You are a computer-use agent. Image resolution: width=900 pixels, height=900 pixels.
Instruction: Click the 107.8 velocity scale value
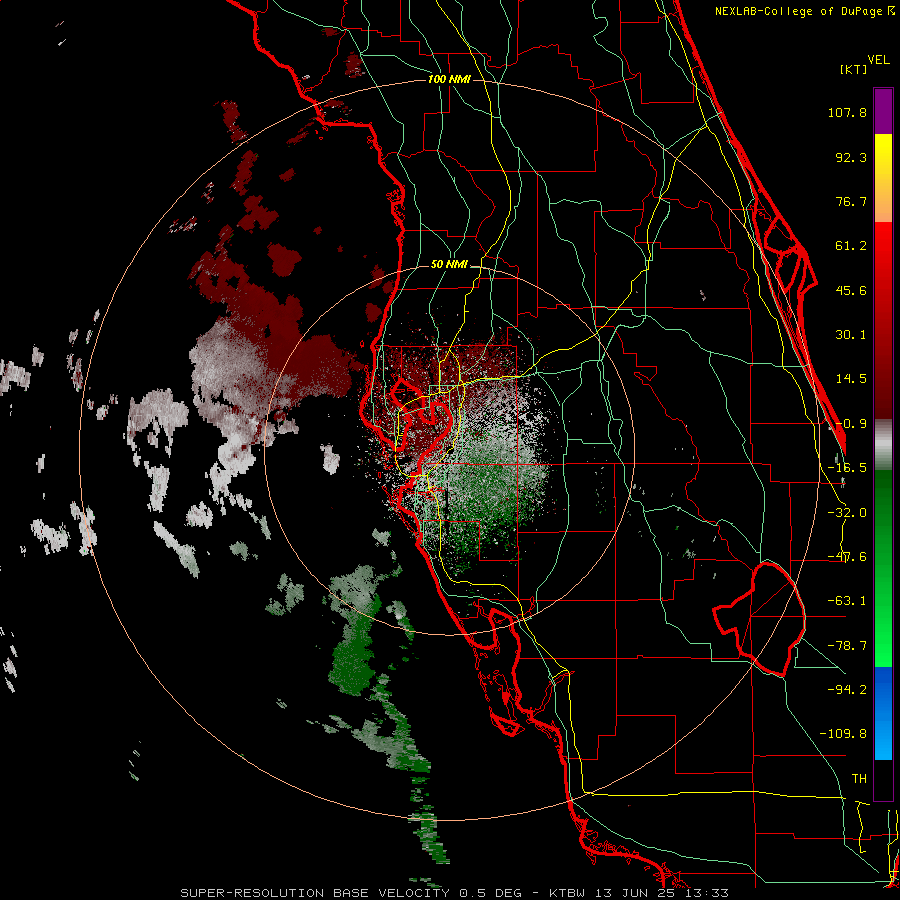click(x=847, y=112)
